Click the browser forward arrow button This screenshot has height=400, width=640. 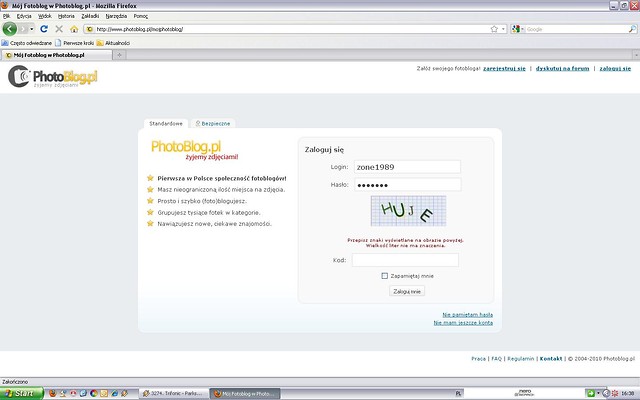[23, 29]
